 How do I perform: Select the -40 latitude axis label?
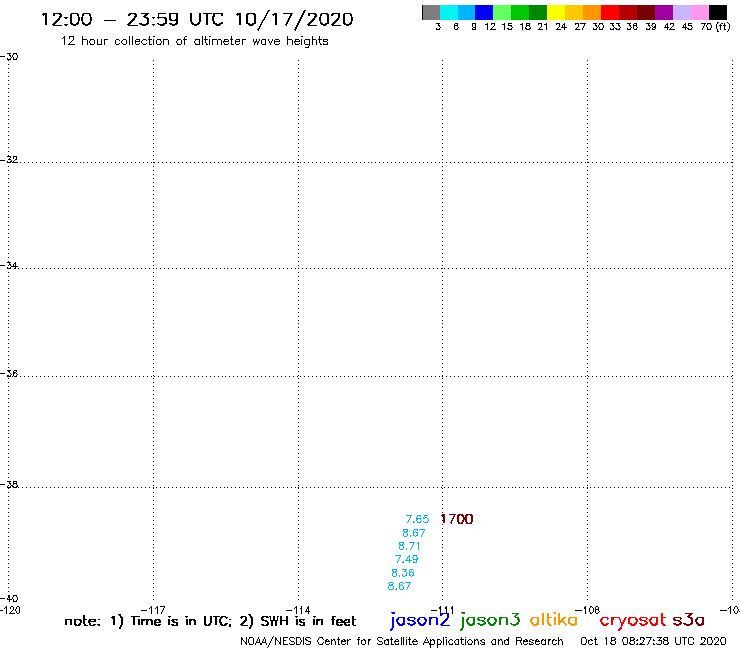click(x=9, y=599)
